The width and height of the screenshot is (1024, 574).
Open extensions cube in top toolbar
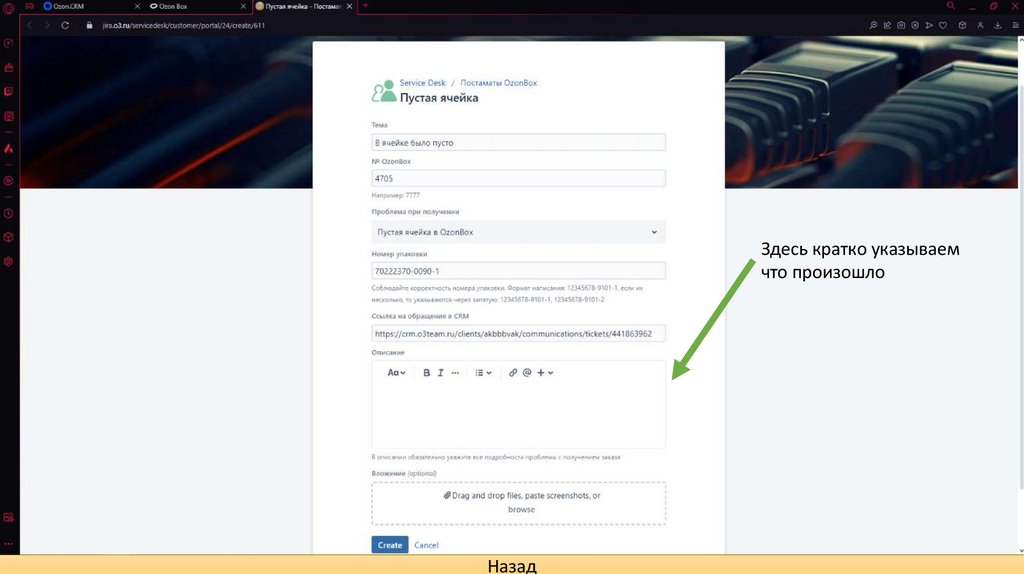click(962, 25)
